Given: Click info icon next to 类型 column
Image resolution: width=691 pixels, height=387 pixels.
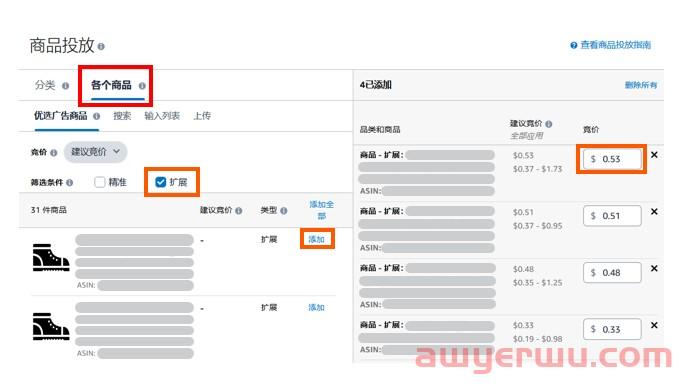Looking at the screenshot, I should click(x=283, y=211).
